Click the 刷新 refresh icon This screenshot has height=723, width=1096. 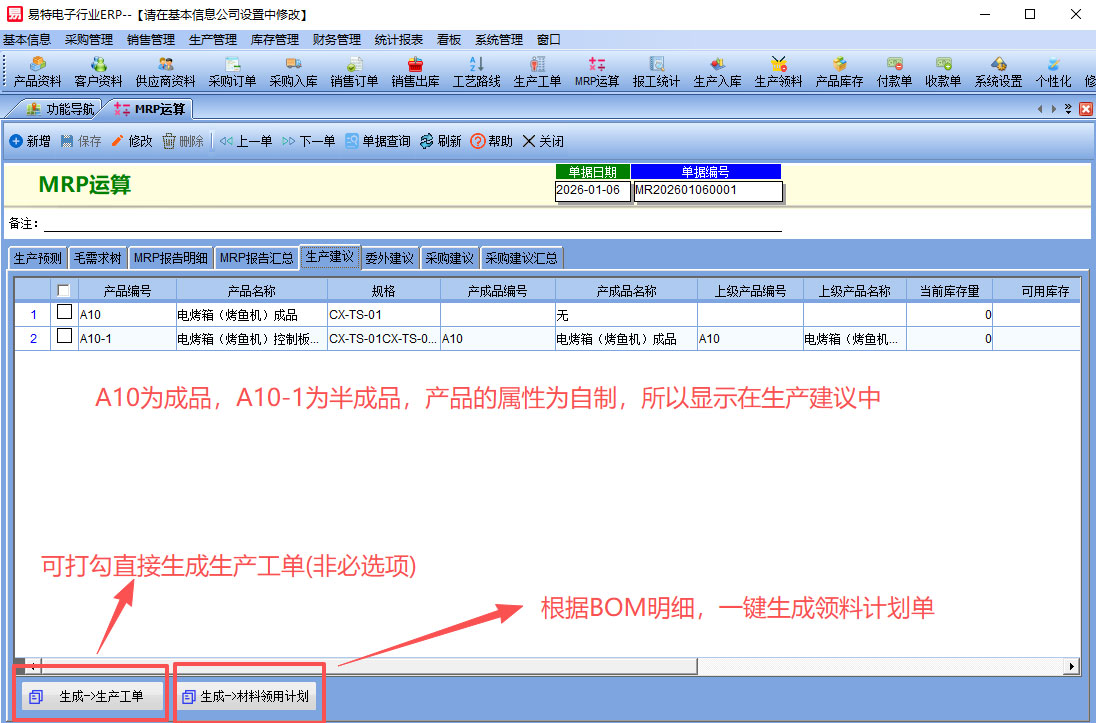tap(440, 142)
